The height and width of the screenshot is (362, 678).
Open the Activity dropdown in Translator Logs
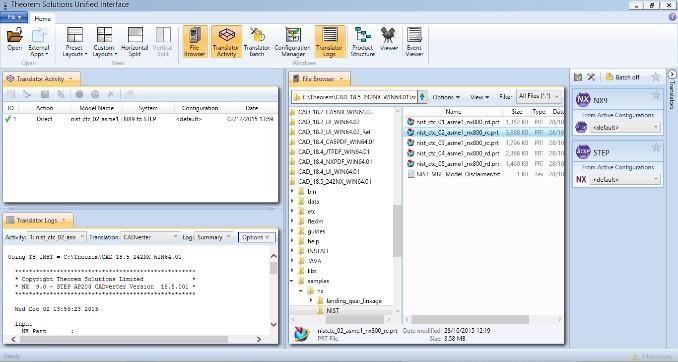pos(56,237)
